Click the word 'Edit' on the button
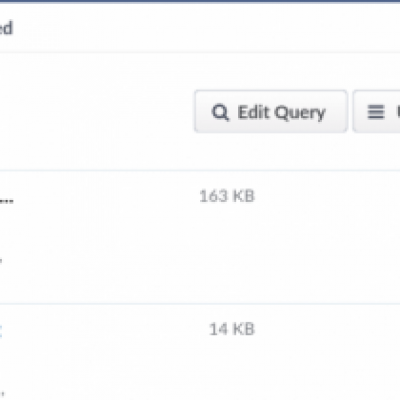Screen dimensions: 400x400 click(x=253, y=112)
